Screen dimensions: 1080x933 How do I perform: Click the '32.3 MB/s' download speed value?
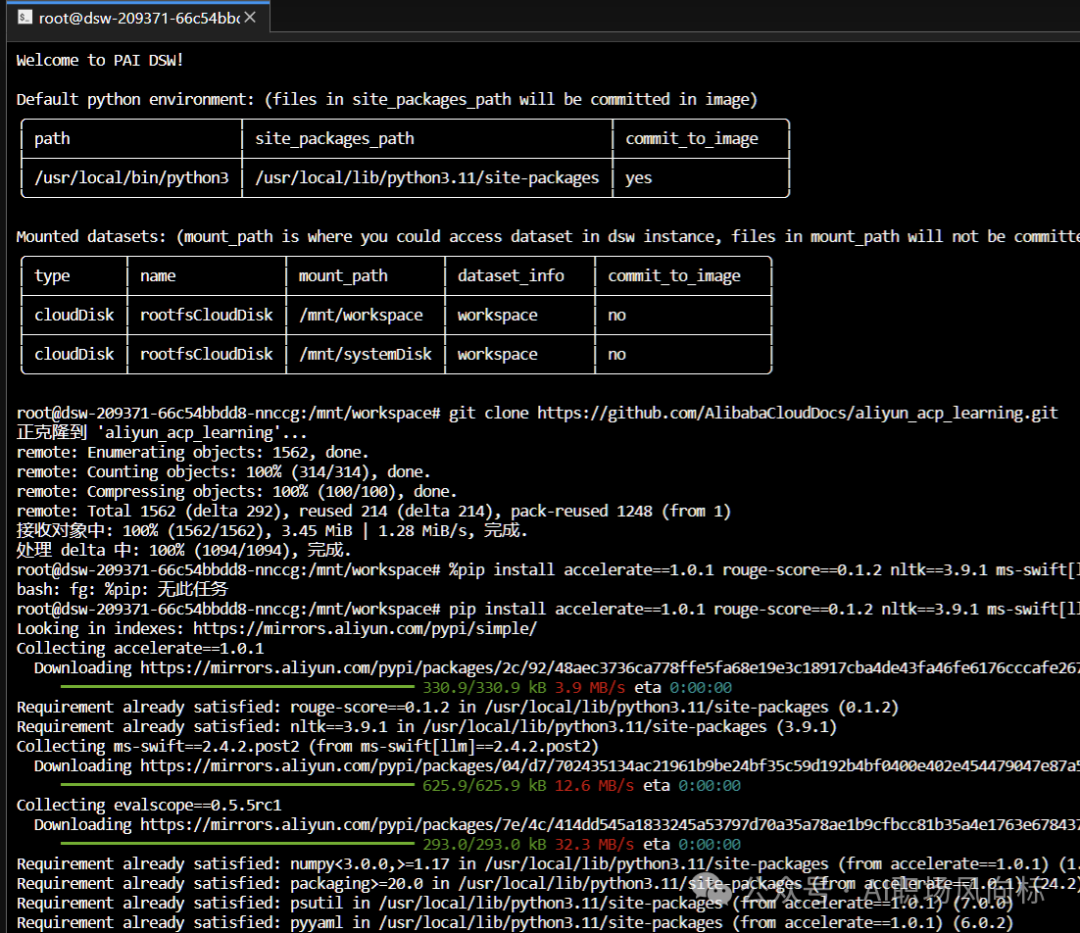(594, 843)
